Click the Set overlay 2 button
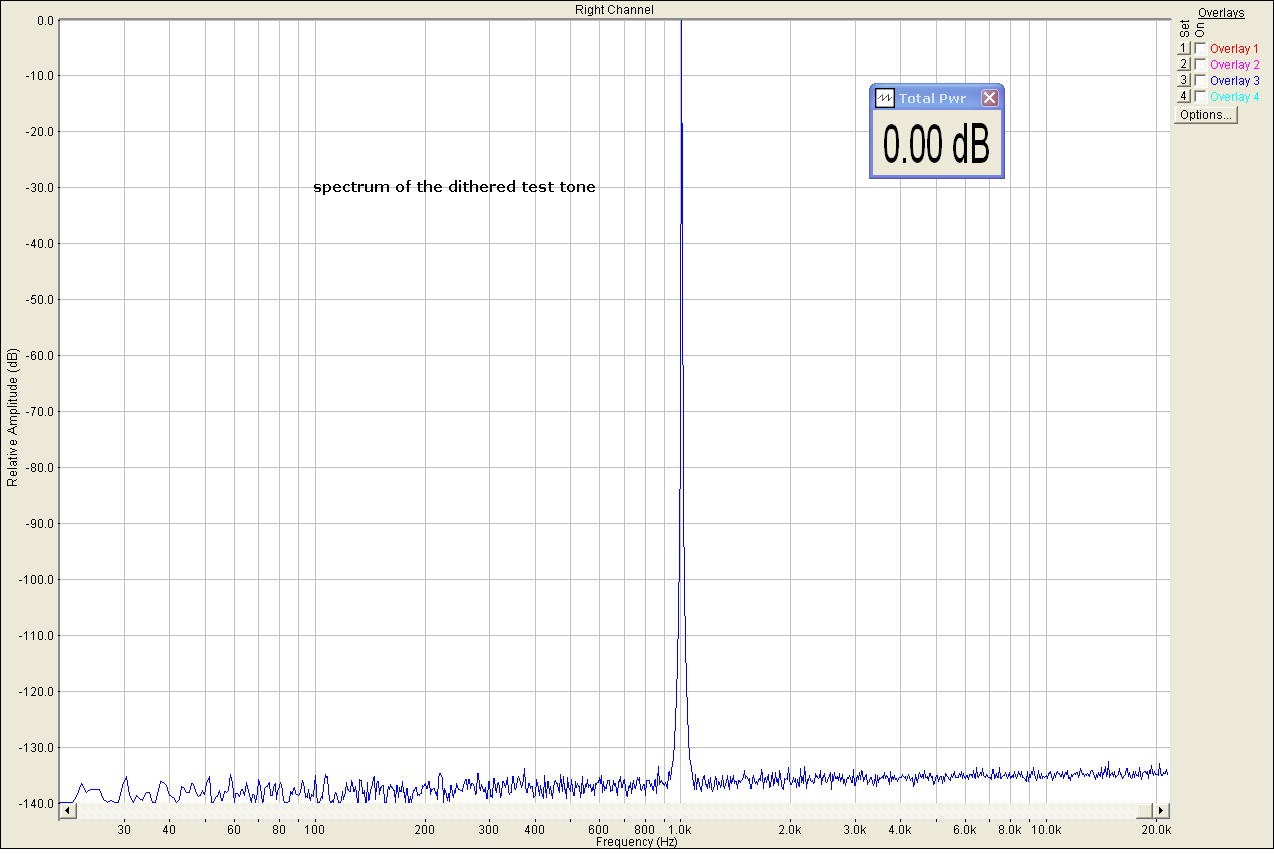This screenshot has height=859, width=1274. [x=1184, y=64]
